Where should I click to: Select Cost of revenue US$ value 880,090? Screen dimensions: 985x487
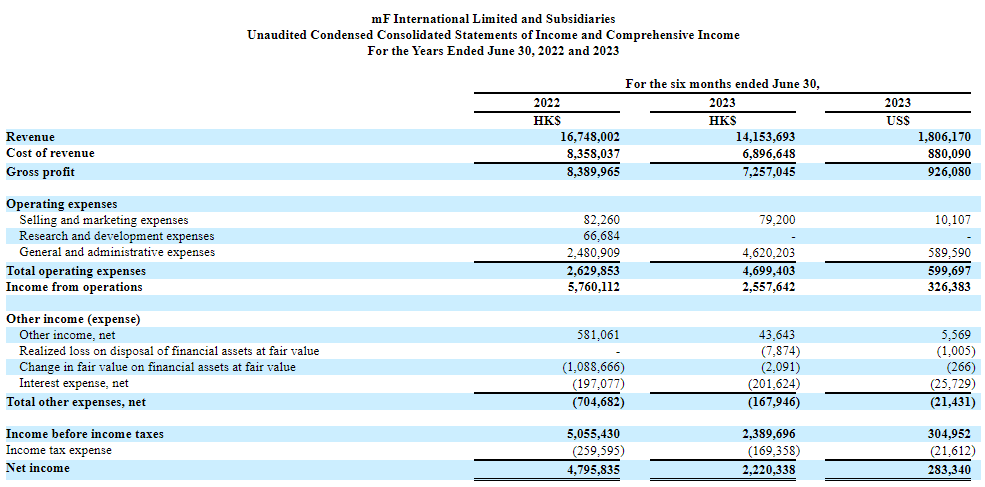948,153
